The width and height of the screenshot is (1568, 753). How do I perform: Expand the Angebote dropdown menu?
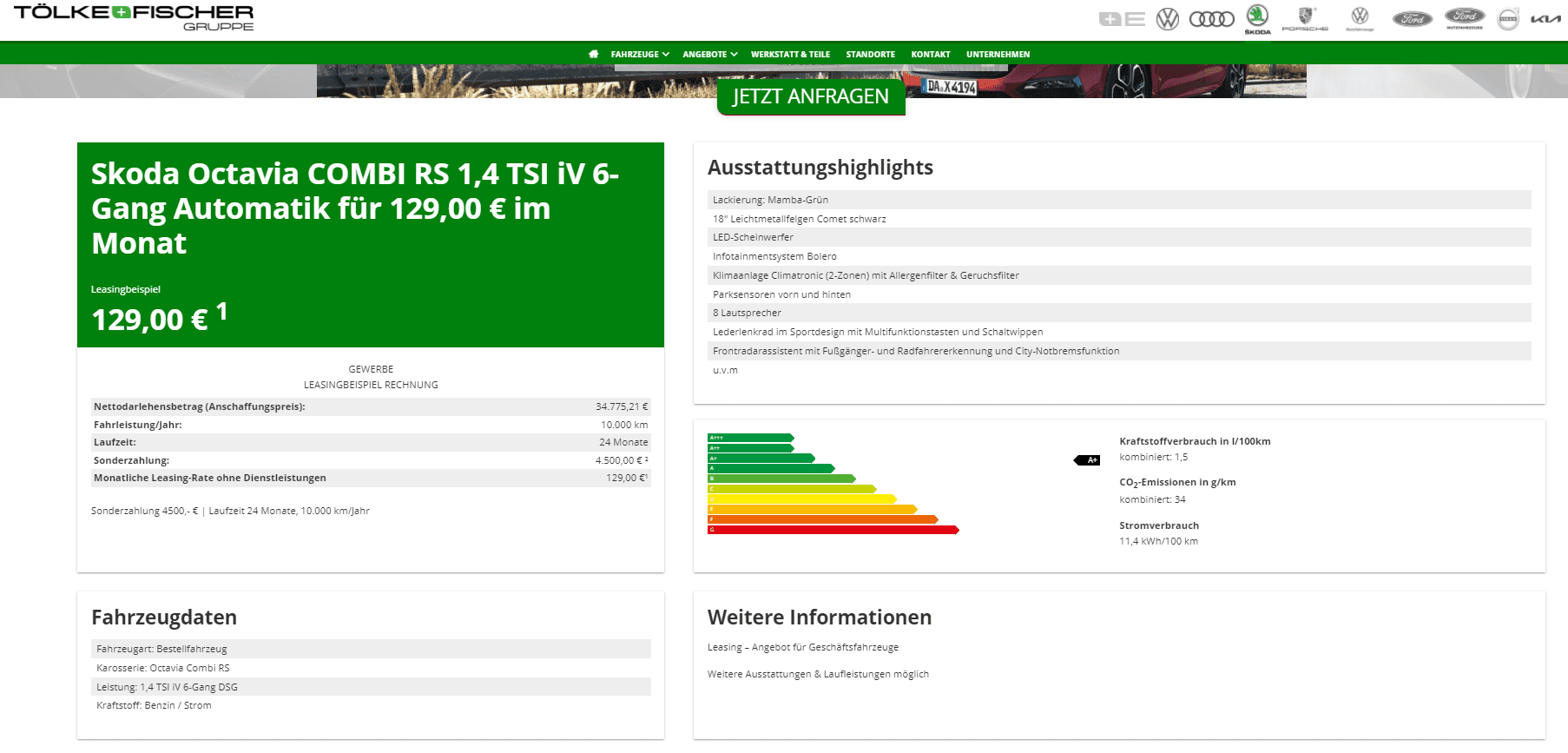(x=710, y=54)
